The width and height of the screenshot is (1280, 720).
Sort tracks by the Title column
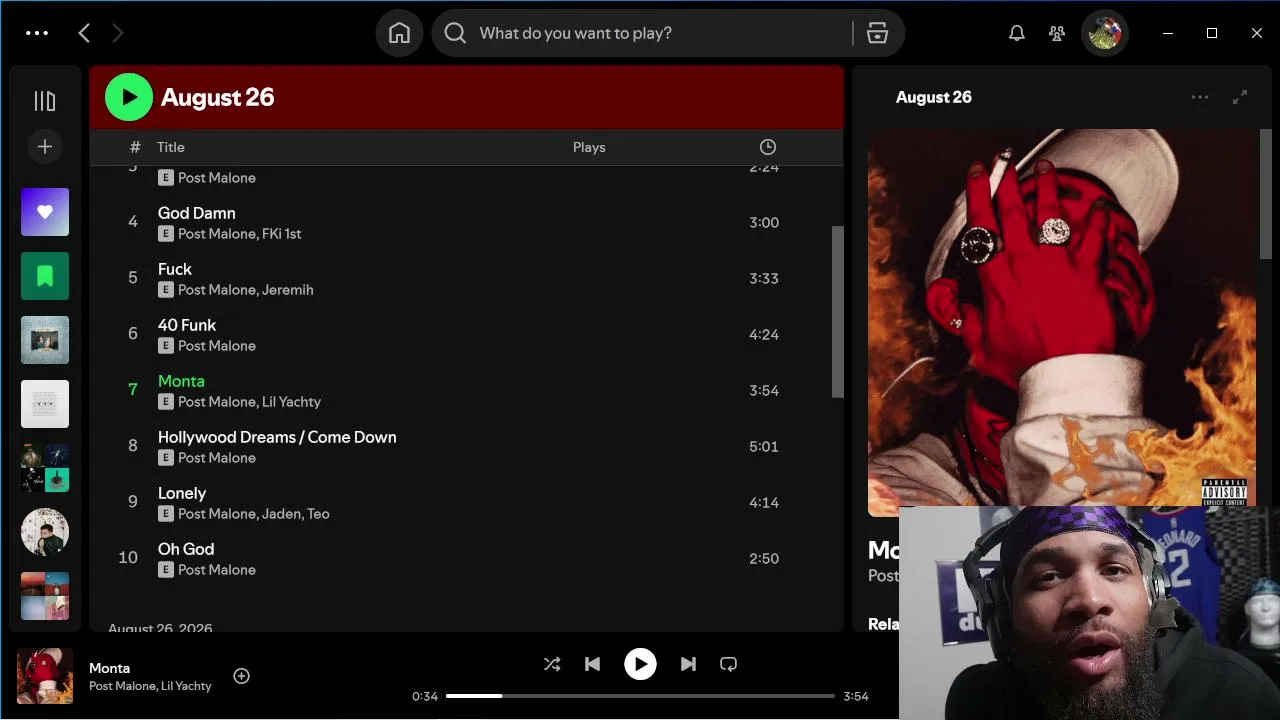click(171, 147)
